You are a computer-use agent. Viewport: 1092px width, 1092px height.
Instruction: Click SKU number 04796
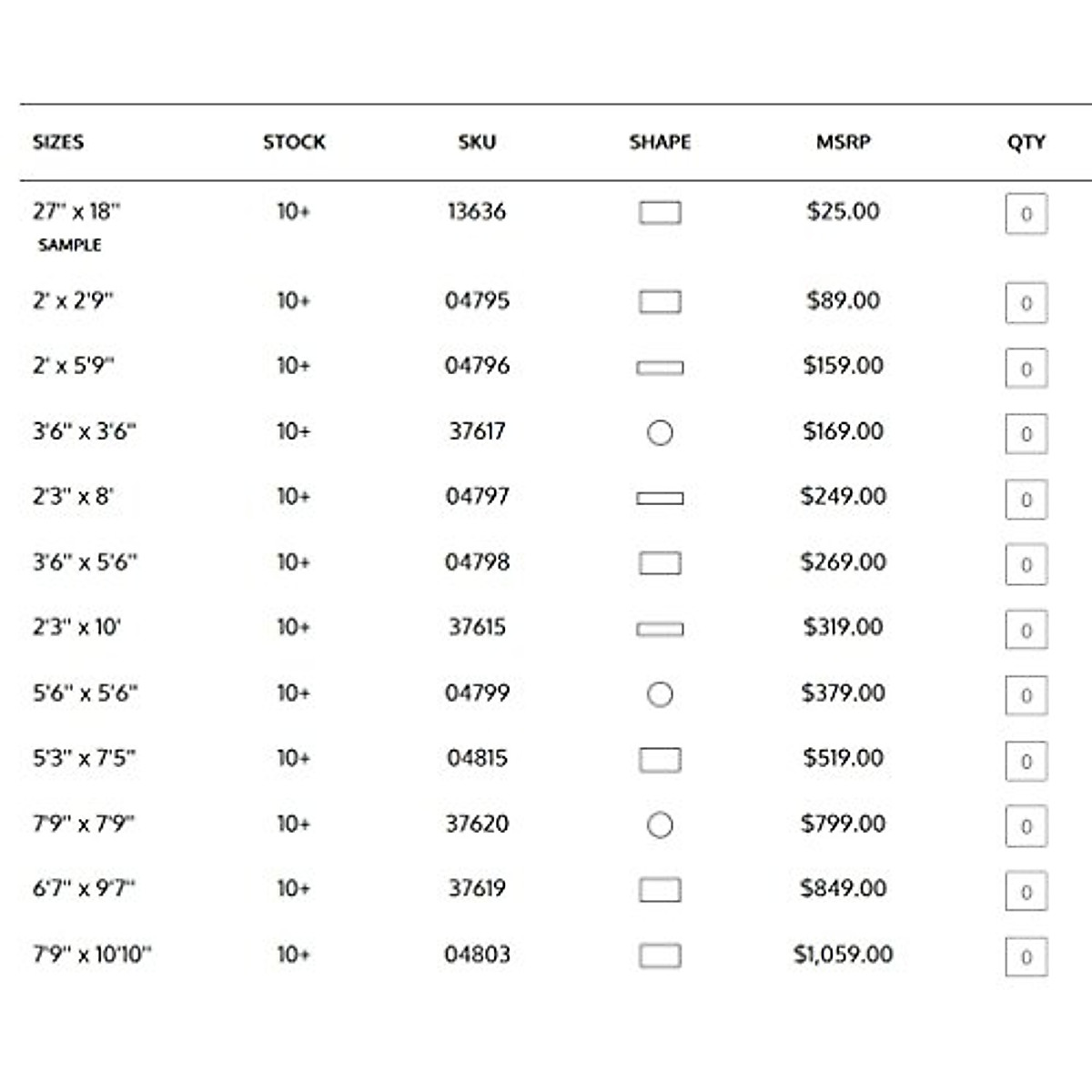(477, 366)
